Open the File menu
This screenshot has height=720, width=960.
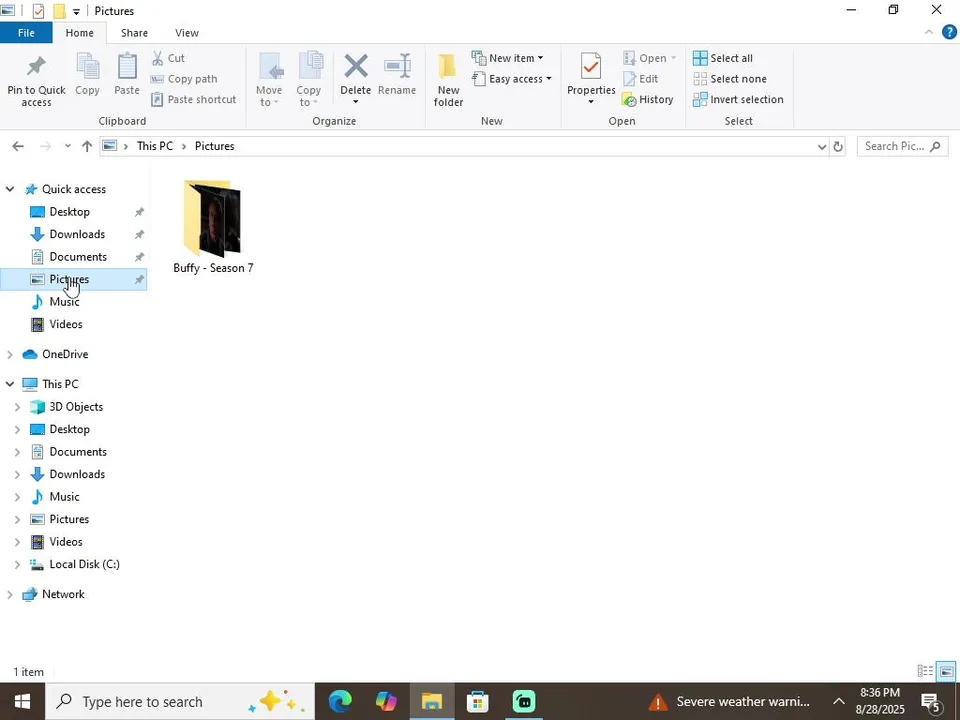(x=26, y=33)
